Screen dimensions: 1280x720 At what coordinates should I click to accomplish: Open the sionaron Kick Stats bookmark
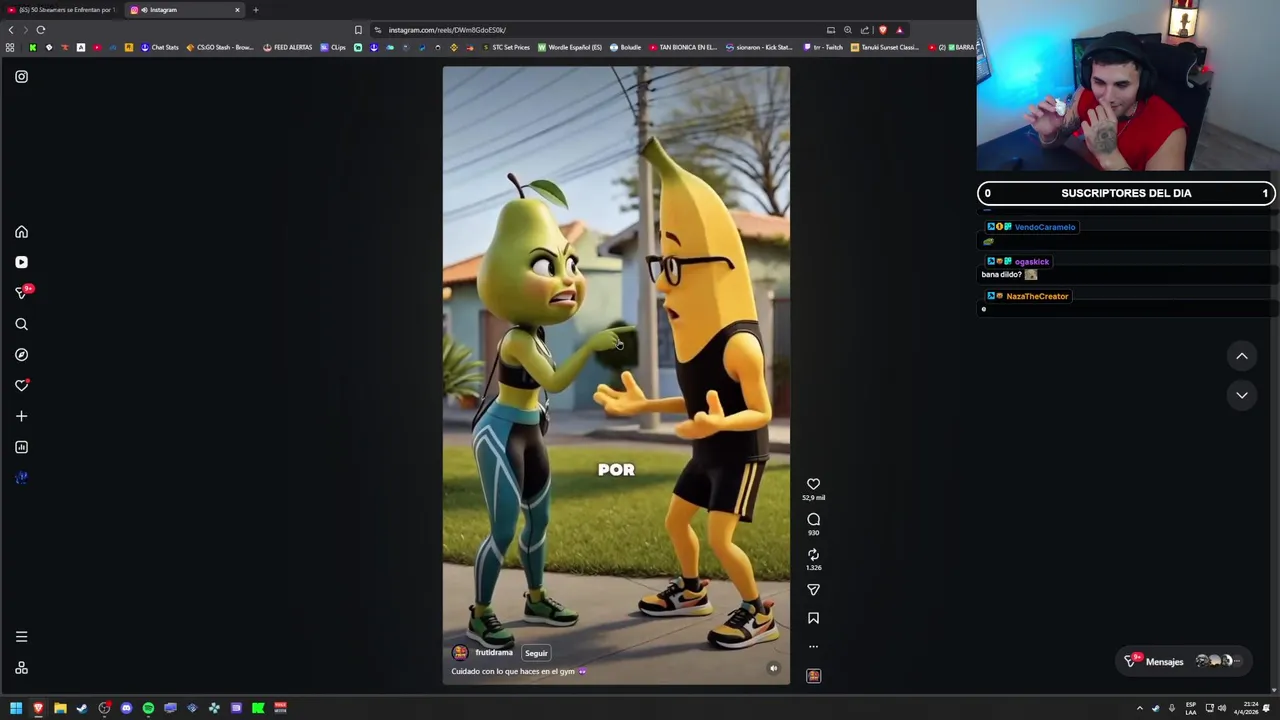pyautogui.click(x=760, y=47)
